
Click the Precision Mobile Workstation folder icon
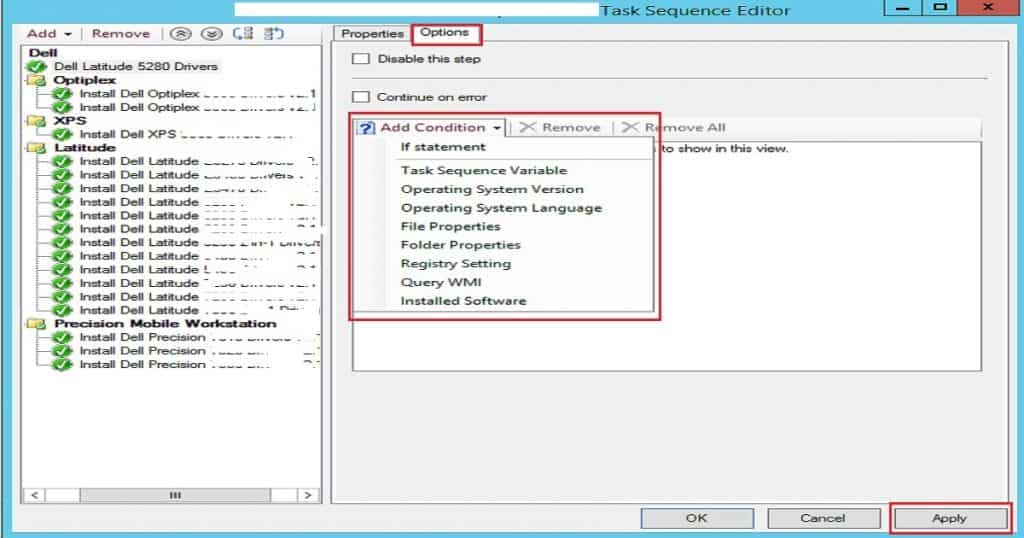click(x=36, y=324)
